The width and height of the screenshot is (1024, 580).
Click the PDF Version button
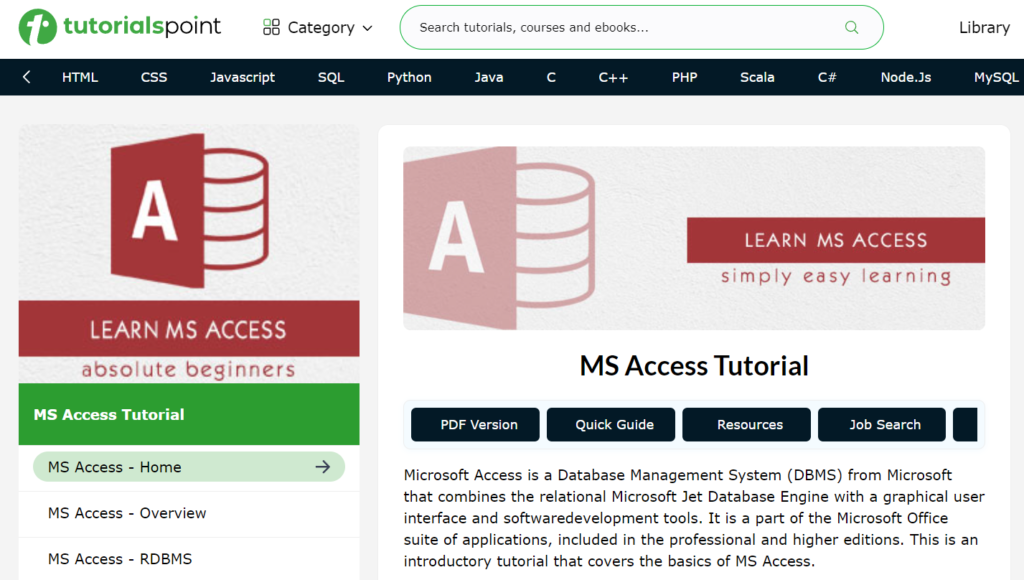[x=475, y=424]
